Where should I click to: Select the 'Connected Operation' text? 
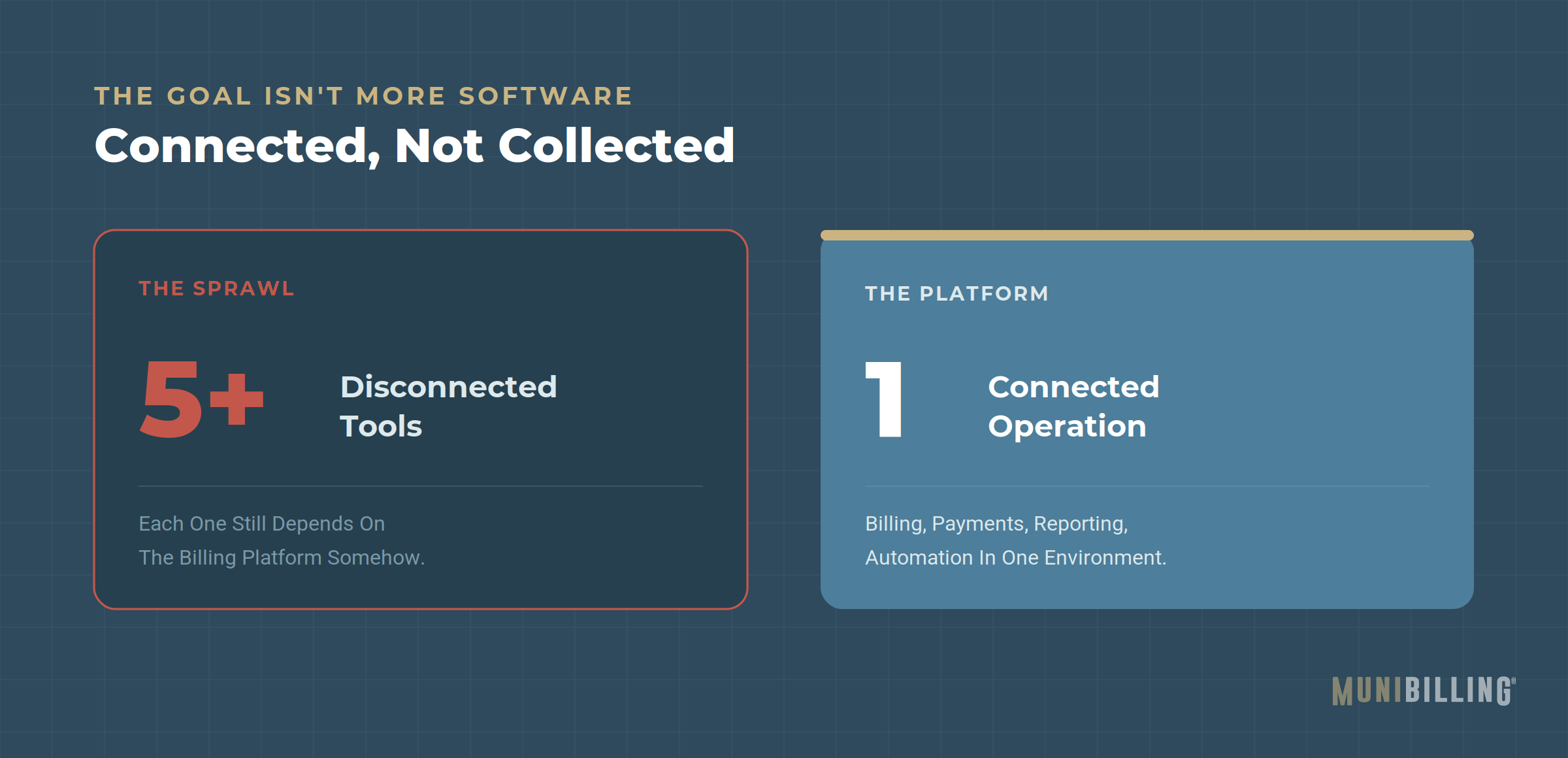[1073, 406]
